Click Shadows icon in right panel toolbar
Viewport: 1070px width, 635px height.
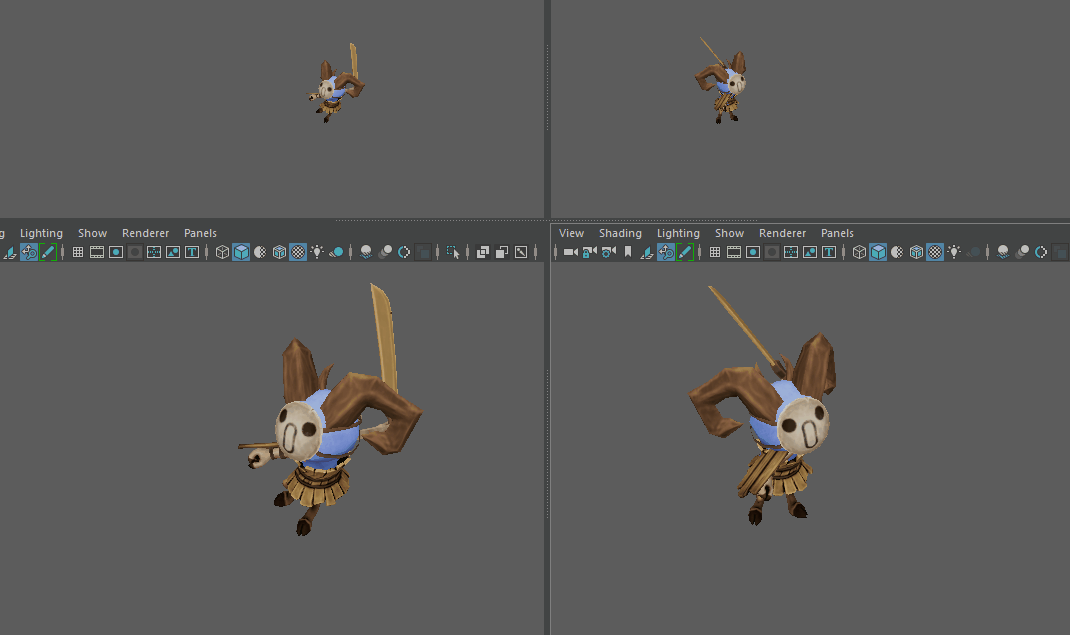(x=974, y=252)
